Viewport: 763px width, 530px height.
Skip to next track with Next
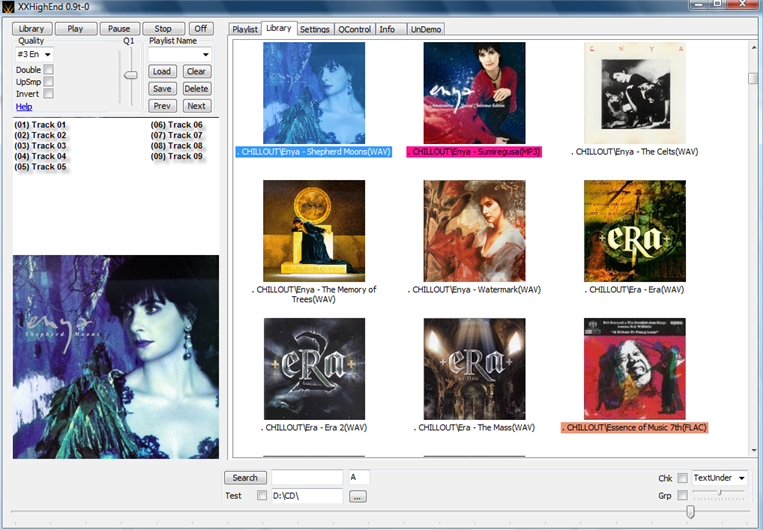tap(197, 106)
